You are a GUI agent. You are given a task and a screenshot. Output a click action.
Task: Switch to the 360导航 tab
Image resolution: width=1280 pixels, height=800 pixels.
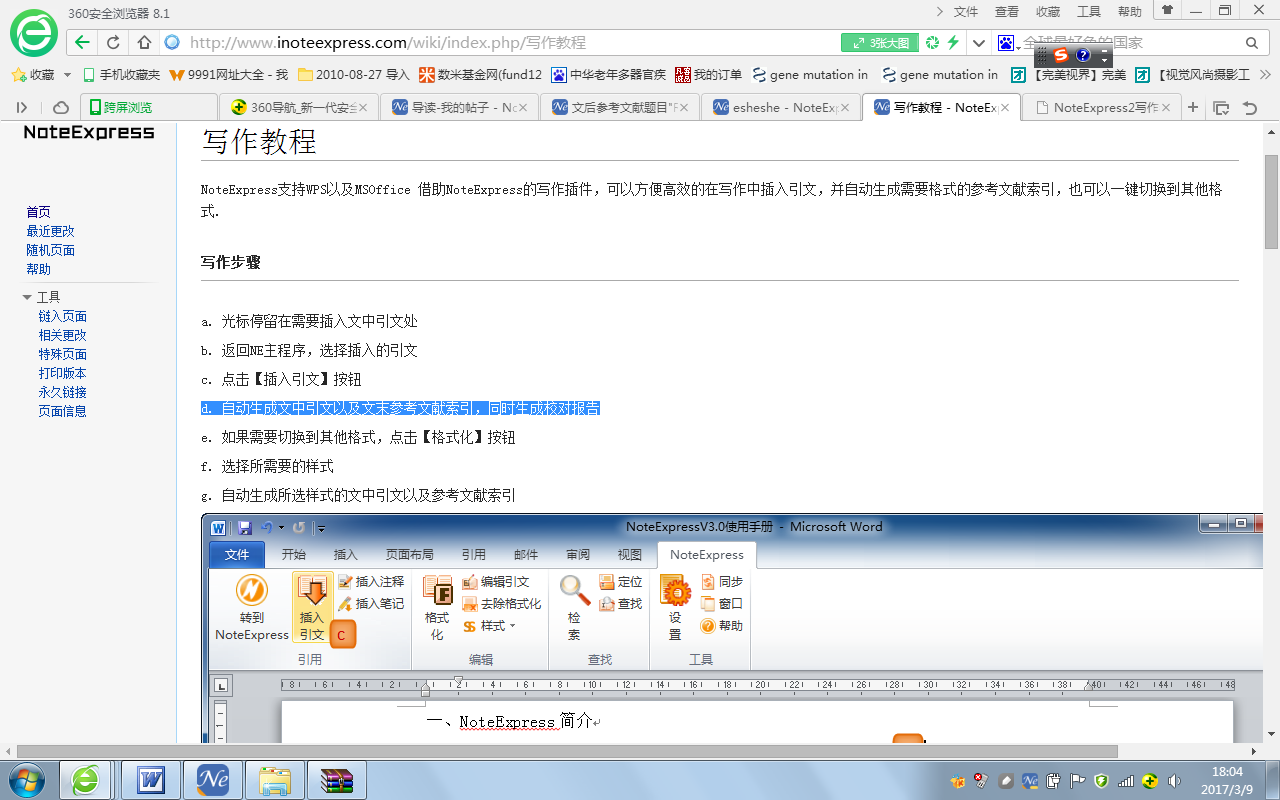coord(298,107)
